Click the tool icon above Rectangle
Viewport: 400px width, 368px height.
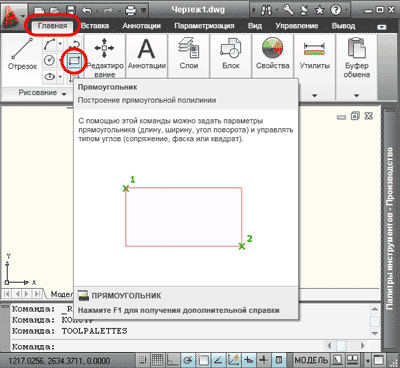click(x=75, y=44)
